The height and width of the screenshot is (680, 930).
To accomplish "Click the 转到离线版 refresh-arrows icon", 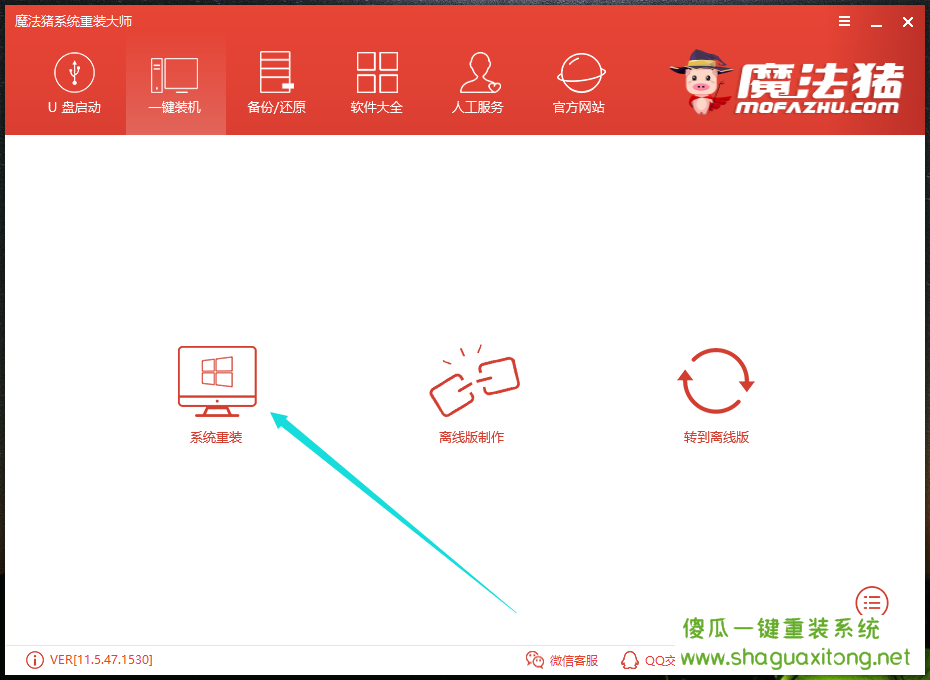I will 716,380.
